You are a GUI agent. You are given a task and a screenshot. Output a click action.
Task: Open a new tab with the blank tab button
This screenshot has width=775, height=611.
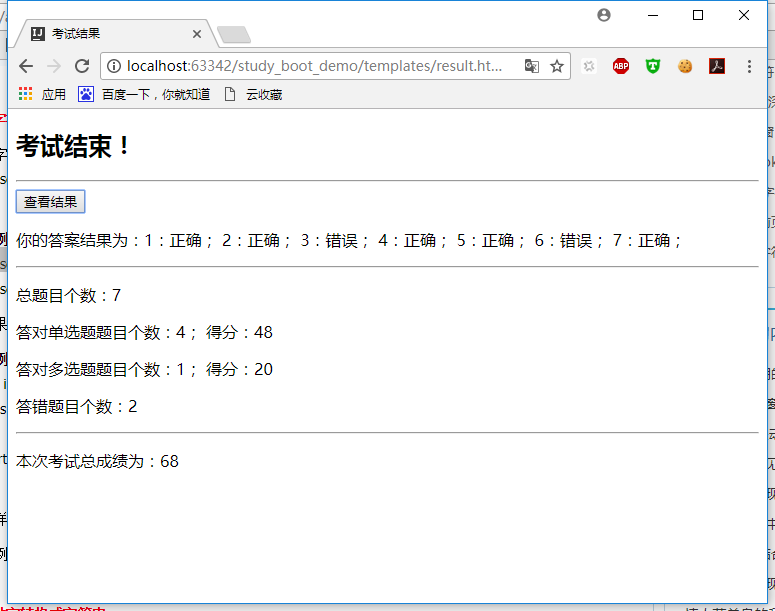tap(234, 35)
